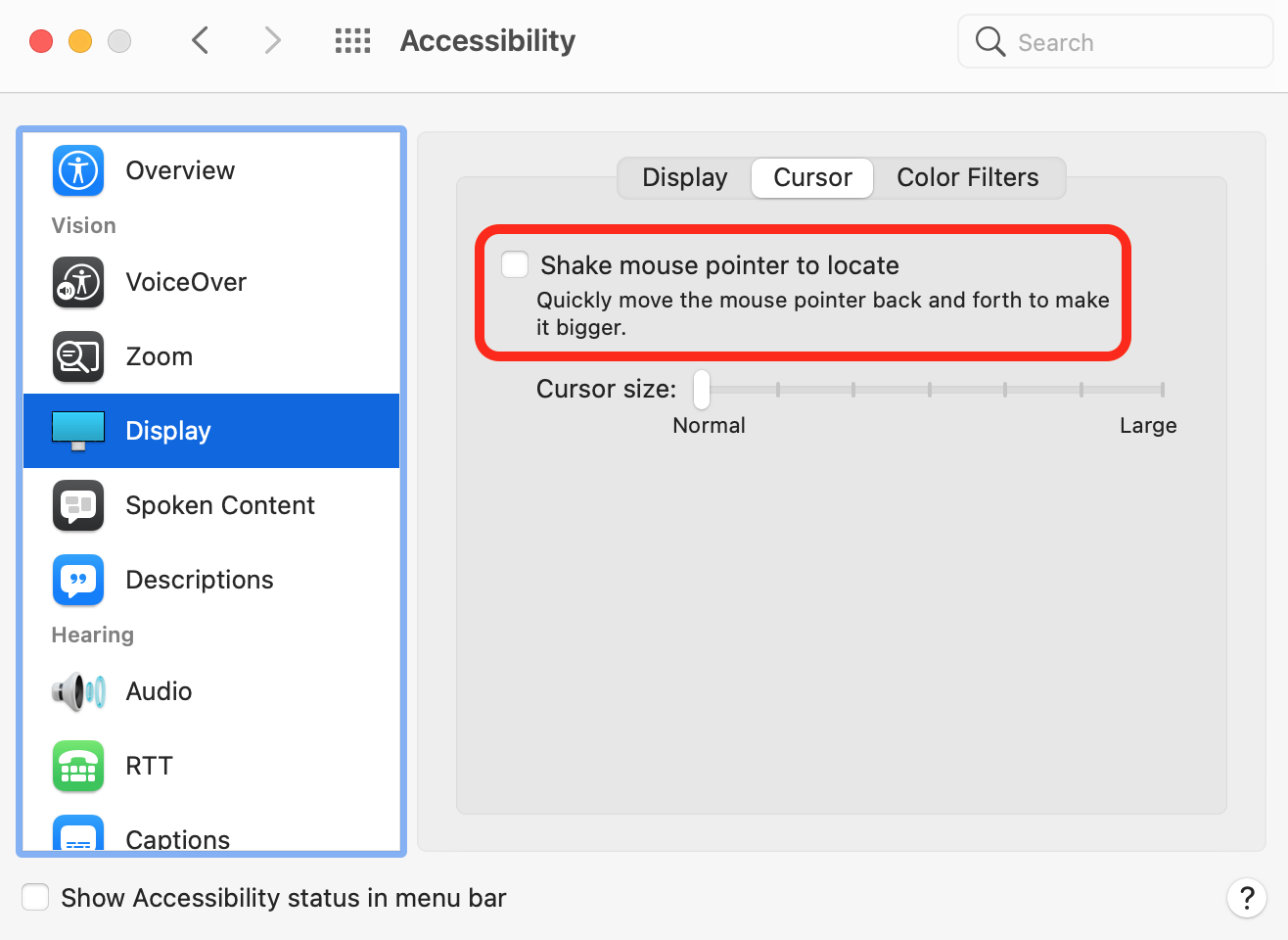1288x940 pixels.
Task: Open the Overview accessibility page
Action: (180, 170)
